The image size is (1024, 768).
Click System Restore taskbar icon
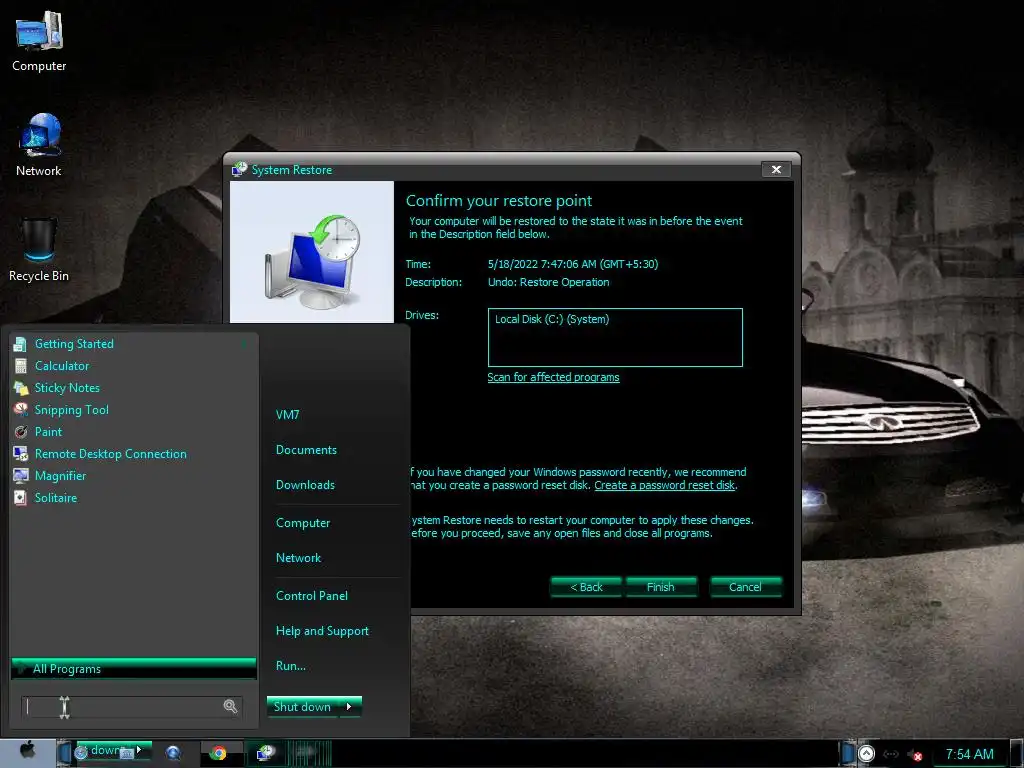click(266, 753)
